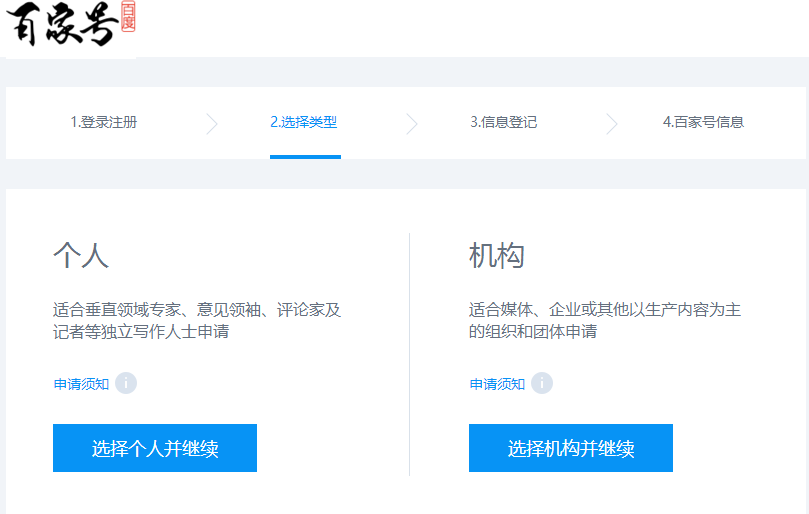The height and width of the screenshot is (514, 809).
Task: Open 申请须知 link under 个人
Action: click(x=81, y=384)
